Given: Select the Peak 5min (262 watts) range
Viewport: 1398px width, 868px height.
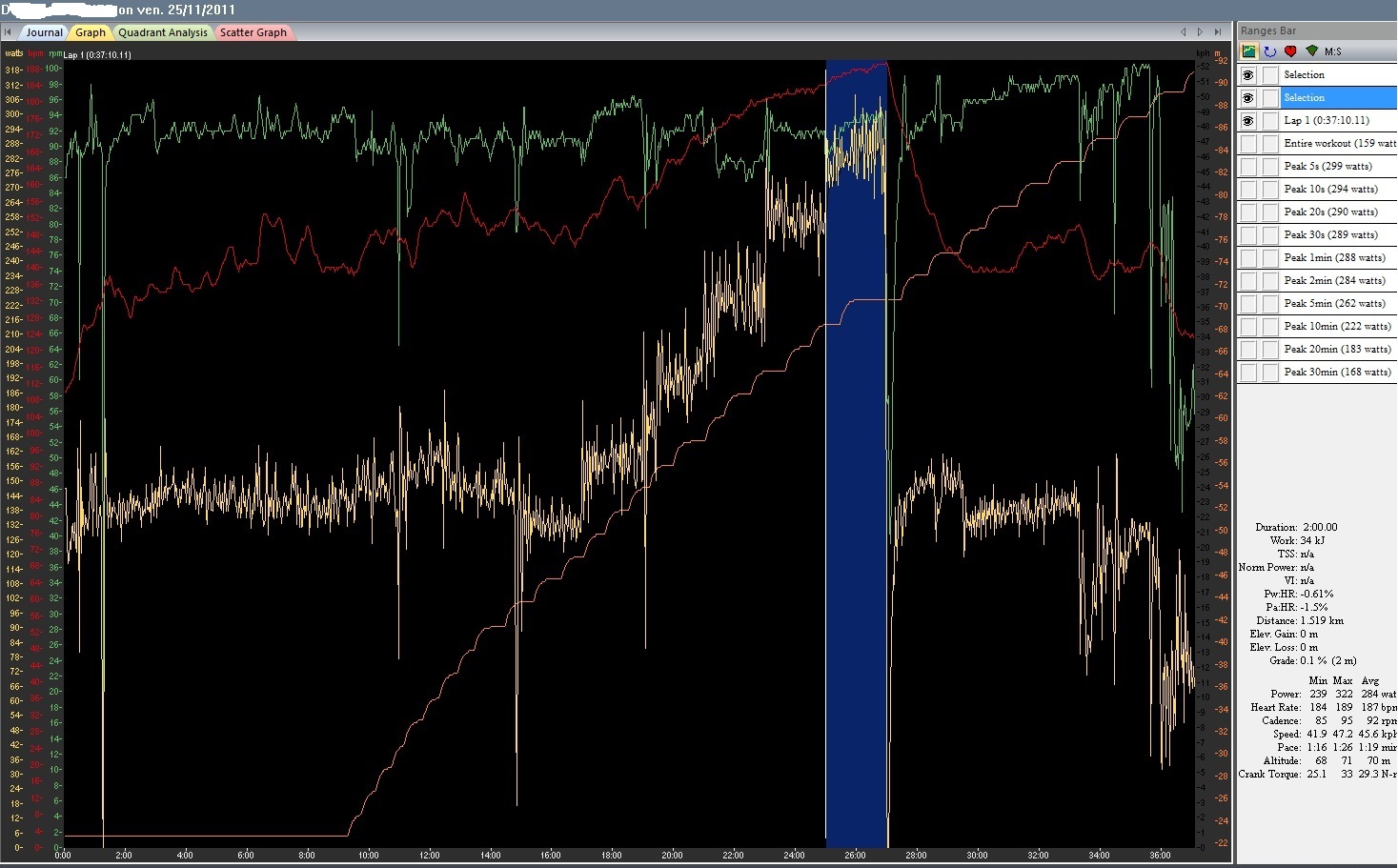Looking at the screenshot, I should tap(1339, 304).
